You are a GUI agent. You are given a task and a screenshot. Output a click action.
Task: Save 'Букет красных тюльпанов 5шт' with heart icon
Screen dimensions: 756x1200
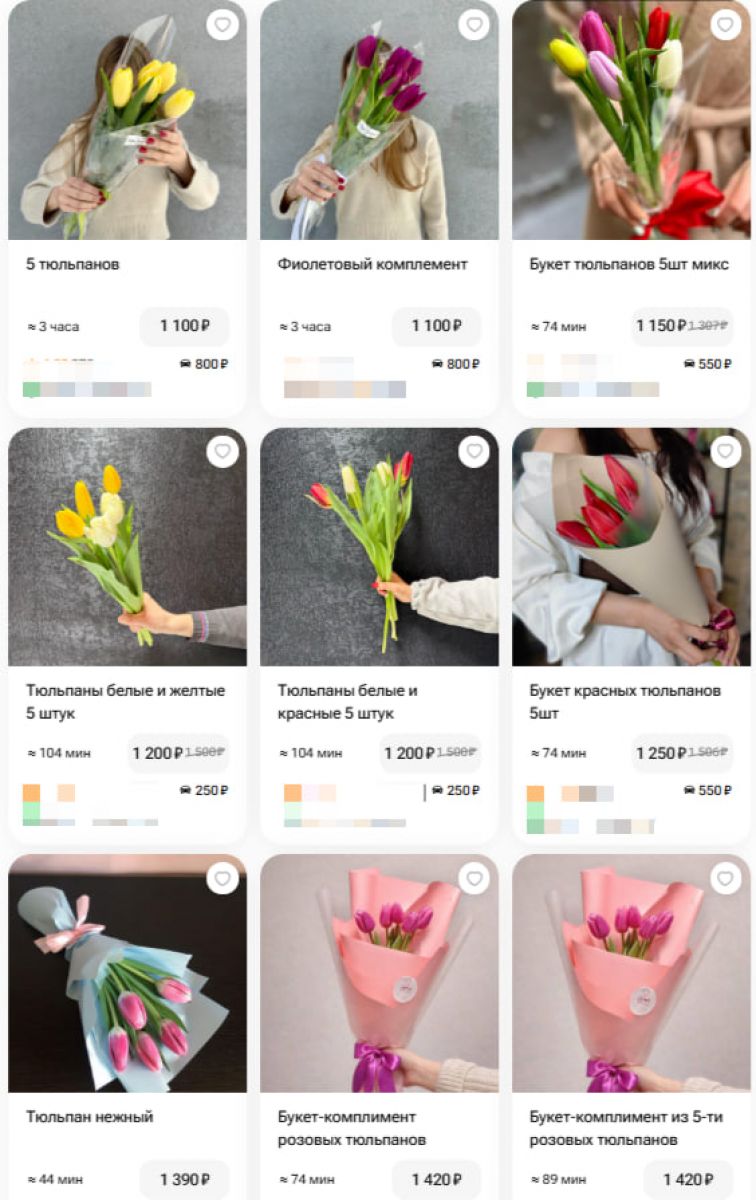726,451
